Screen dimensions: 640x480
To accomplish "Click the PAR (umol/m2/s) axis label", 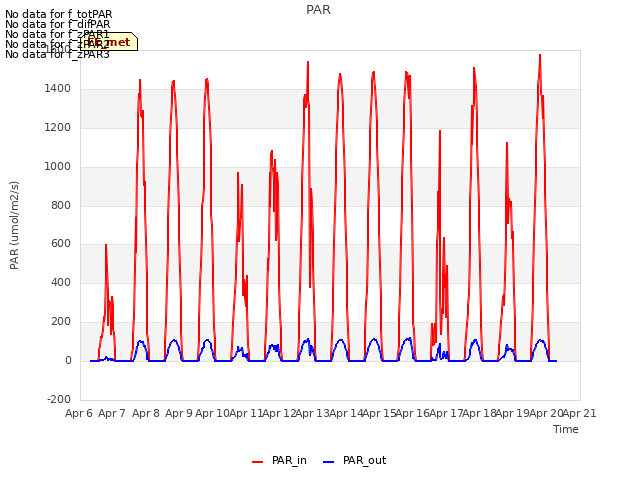I will click(x=14, y=225).
